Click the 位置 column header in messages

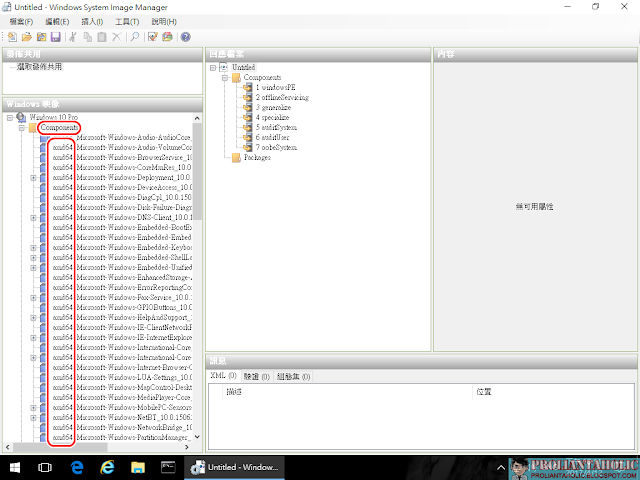point(554,392)
